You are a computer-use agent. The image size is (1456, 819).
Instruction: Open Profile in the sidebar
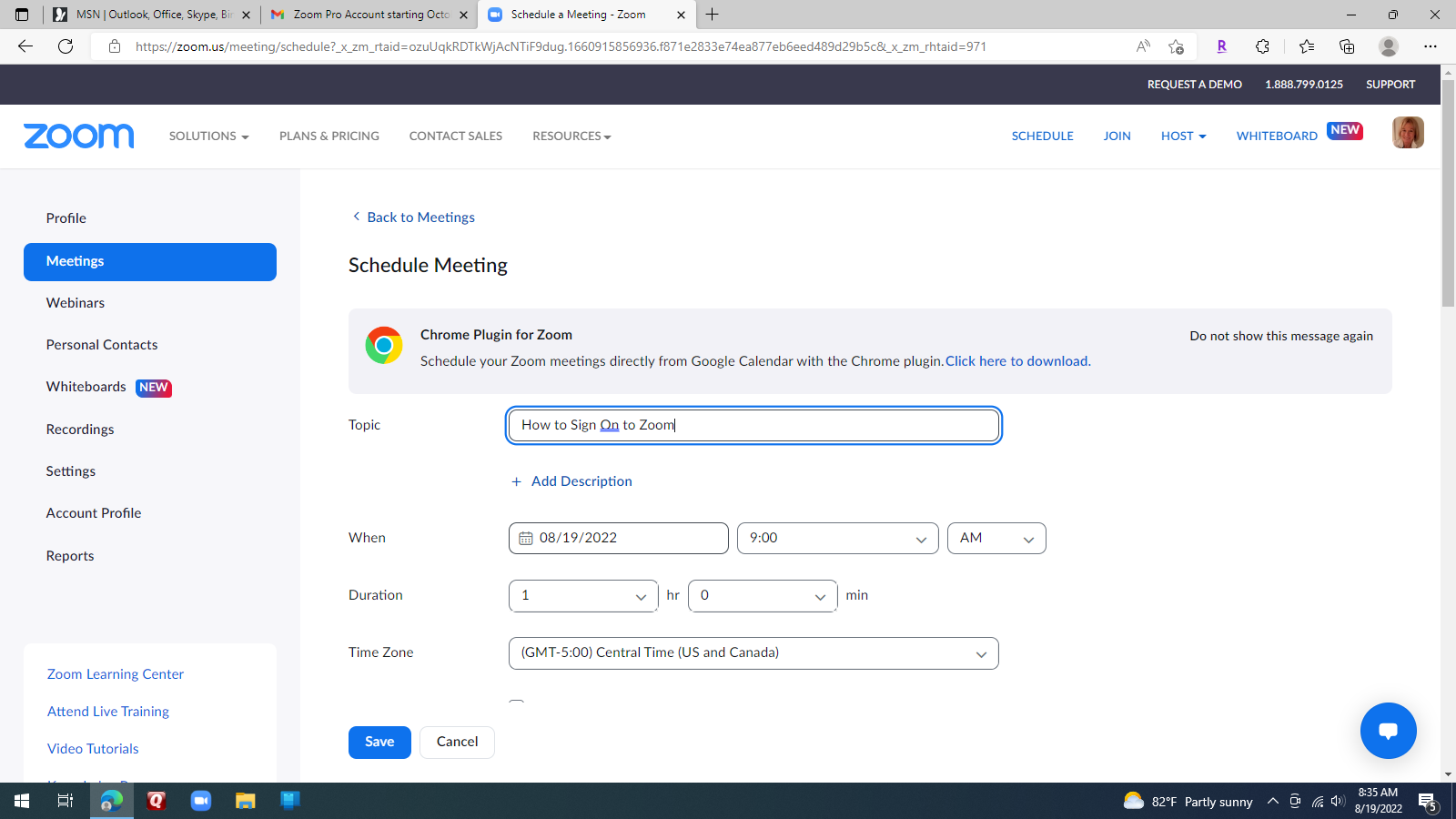(66, 218)
